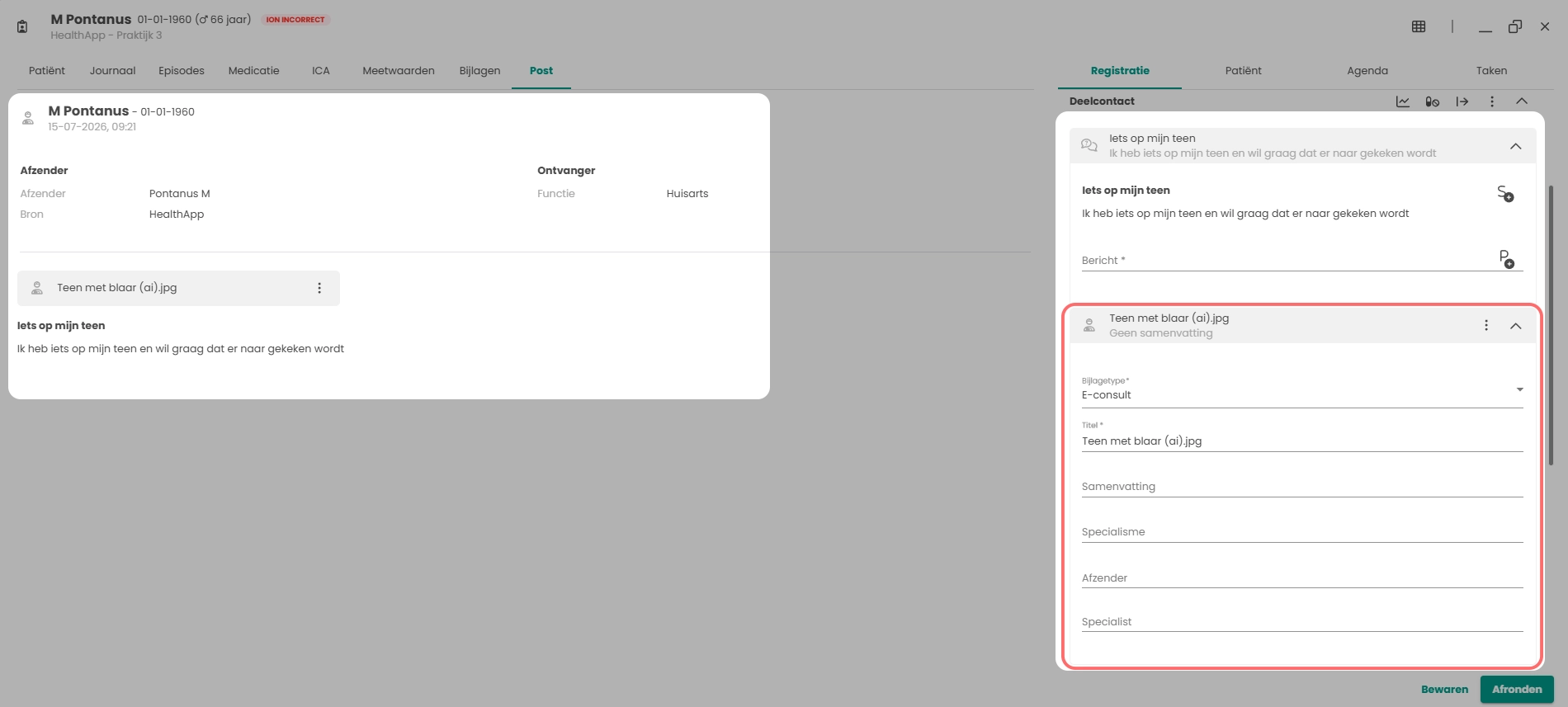This screenshot has height=707, width=1568.
Task: Click the 'Pontanus M' sender value
Action: [x=180, y=194]
